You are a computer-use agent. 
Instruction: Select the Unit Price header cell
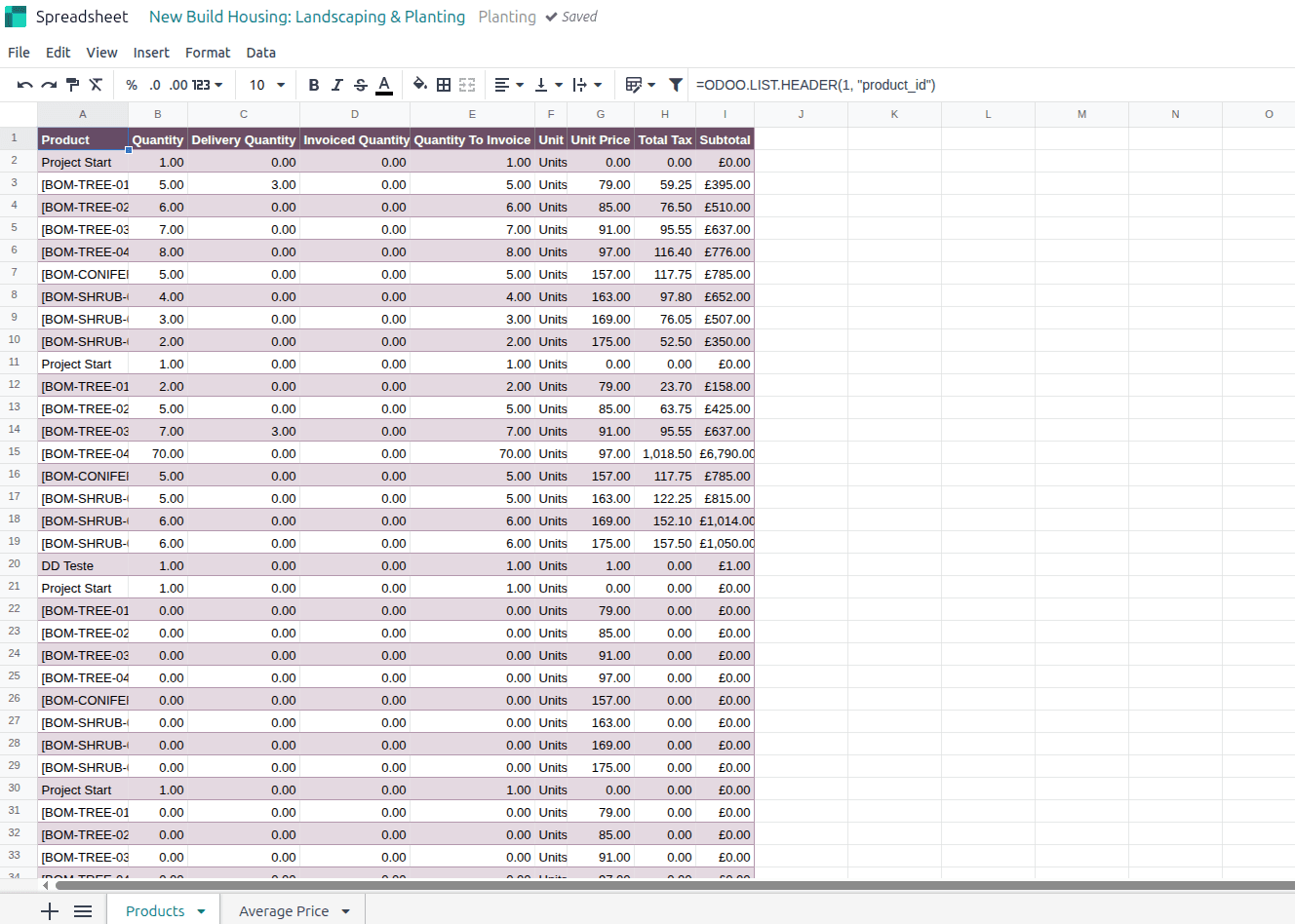coord(601,139)
